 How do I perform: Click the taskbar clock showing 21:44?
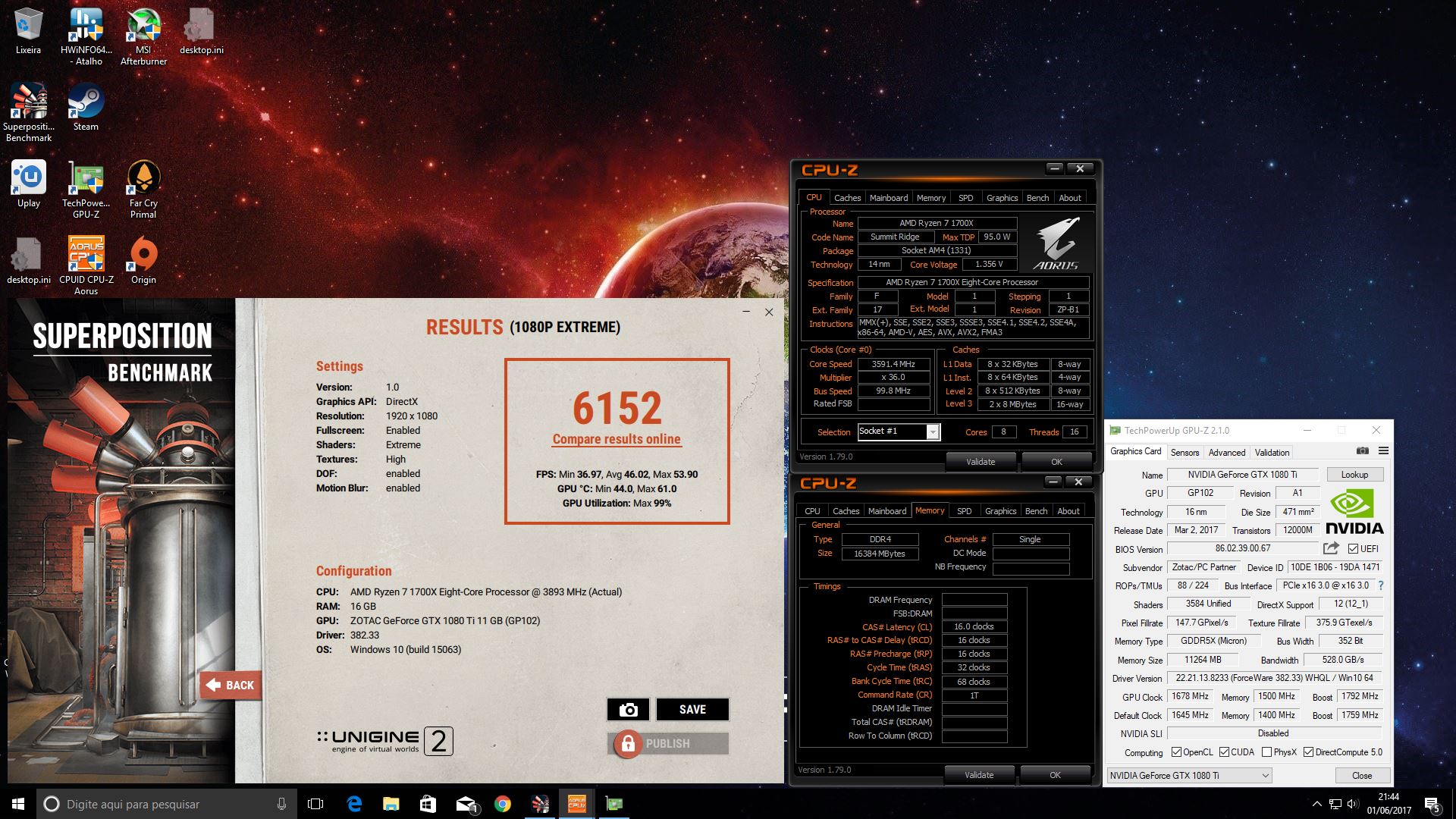click(1389, 804)
